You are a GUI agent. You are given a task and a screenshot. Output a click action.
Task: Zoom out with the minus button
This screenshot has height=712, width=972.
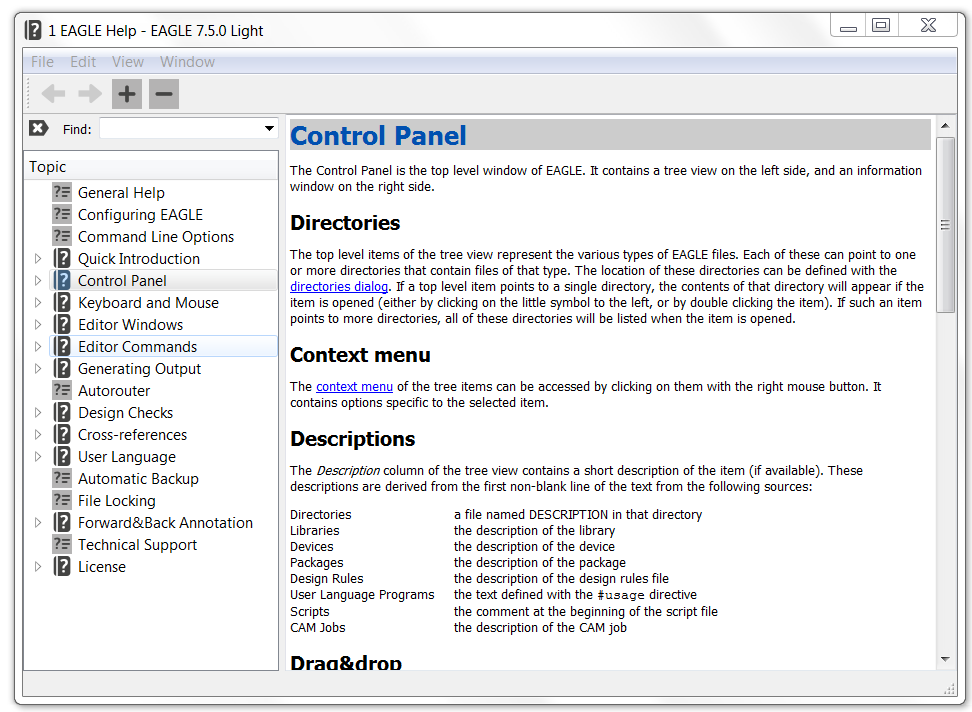point(164,94)
